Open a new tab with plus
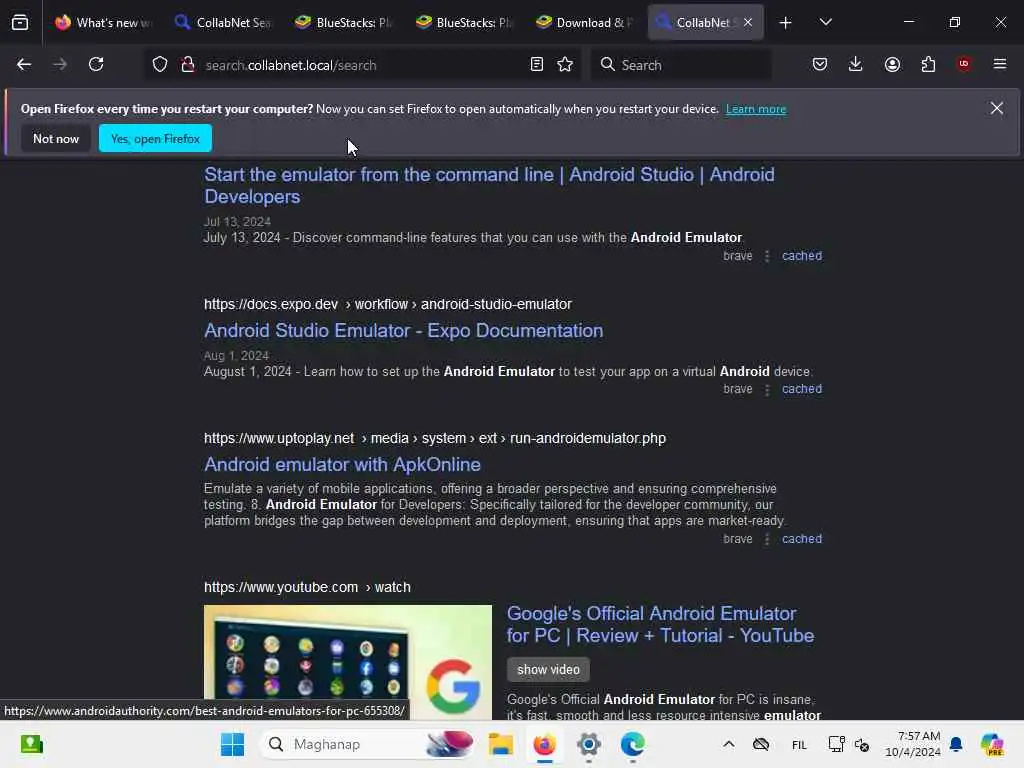1024x768 pixels. 786,23
